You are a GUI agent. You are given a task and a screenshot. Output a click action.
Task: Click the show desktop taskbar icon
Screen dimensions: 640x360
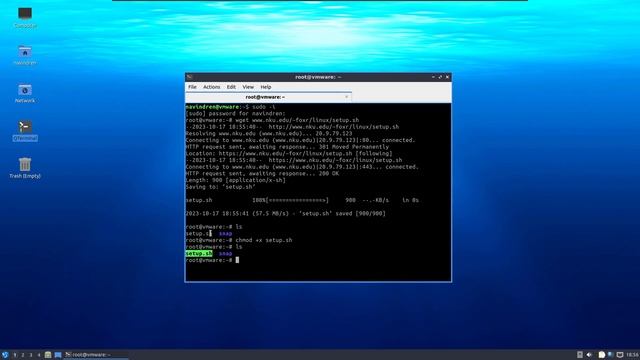click(x=58, y=355)
